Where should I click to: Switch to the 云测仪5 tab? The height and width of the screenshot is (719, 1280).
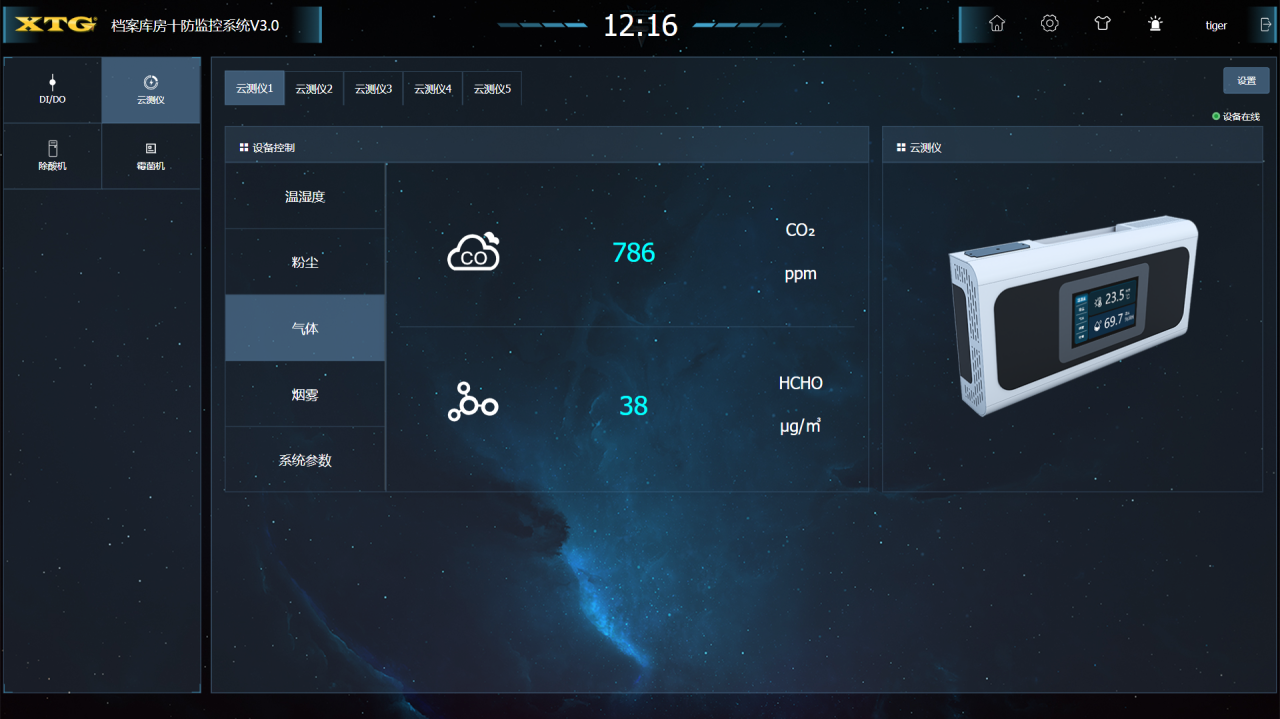pos(492,88)
